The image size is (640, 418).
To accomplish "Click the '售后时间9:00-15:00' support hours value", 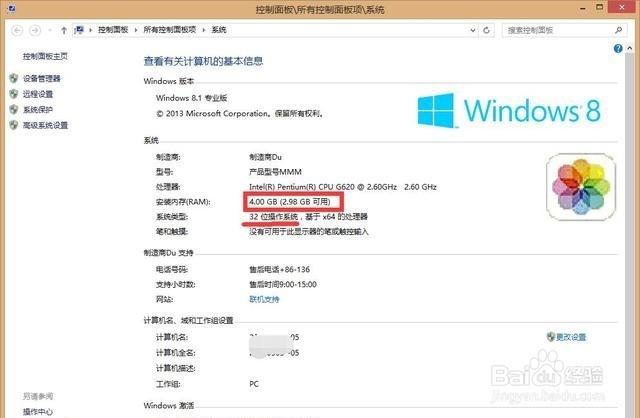I will (x=283, y=285).
